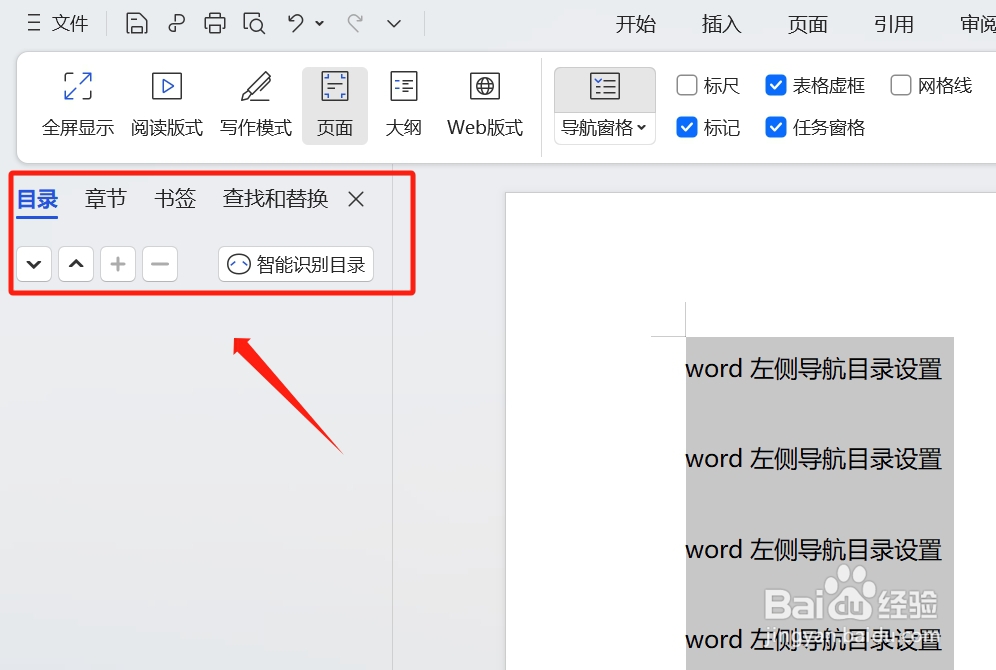Click the Redo arrow icon
This screenshot has width=996, height=670.
[355, 24]
